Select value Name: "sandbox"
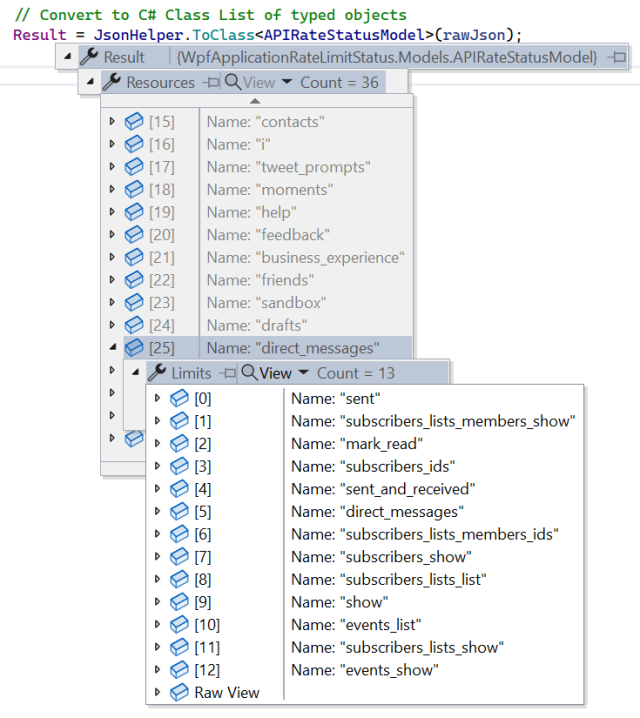The height and width of the screenshot is (718, 640). [266, 303]
